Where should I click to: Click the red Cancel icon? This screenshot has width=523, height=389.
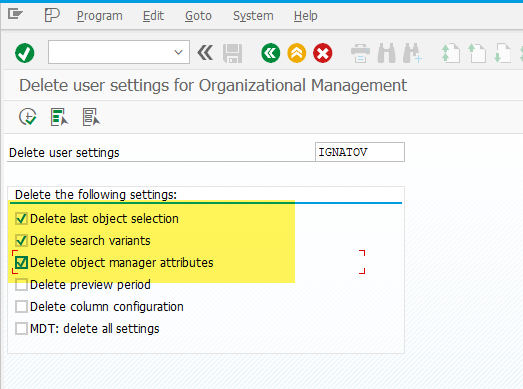click(x=323, y=53)
